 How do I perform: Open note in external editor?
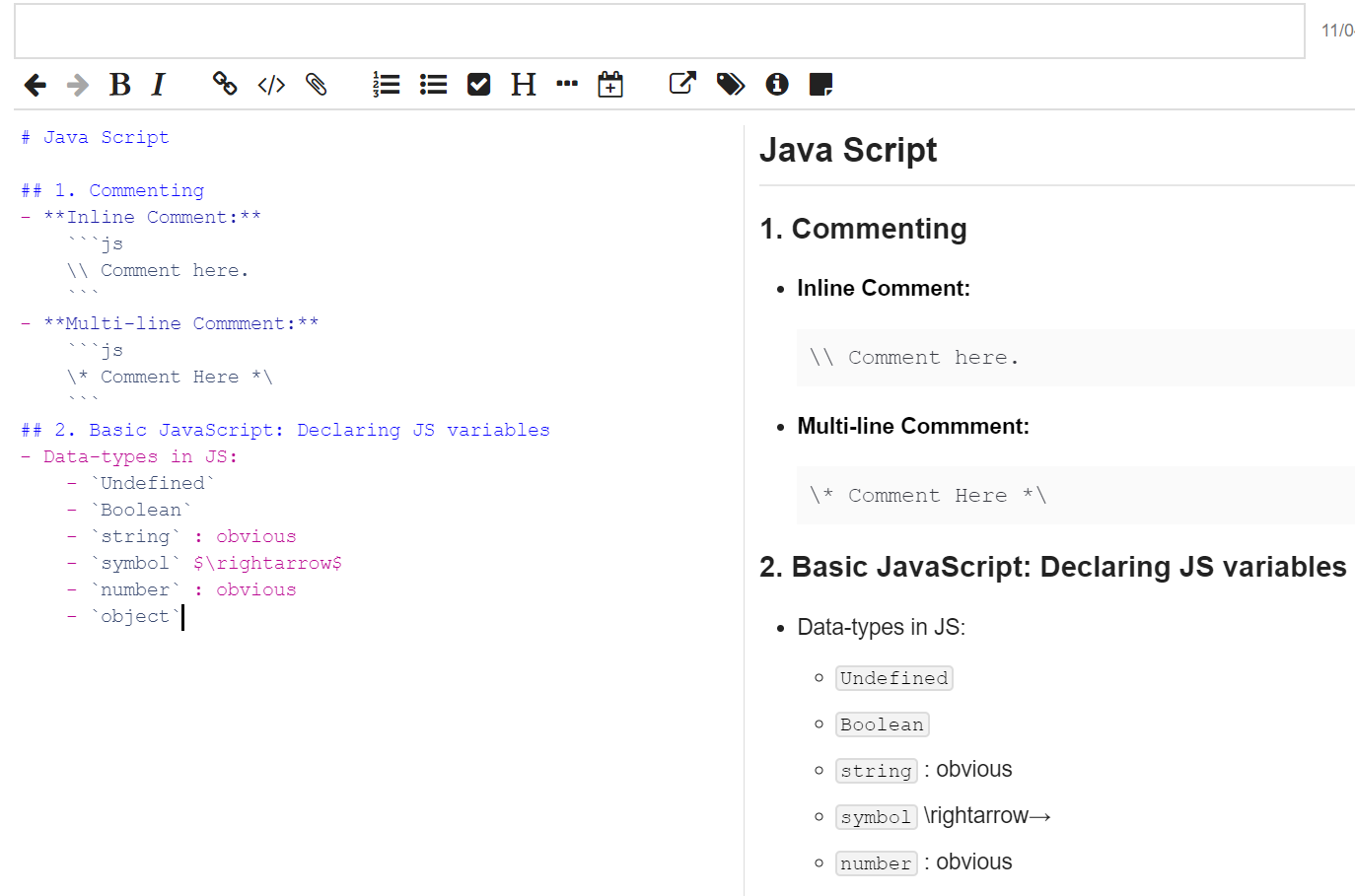point(682,84)
